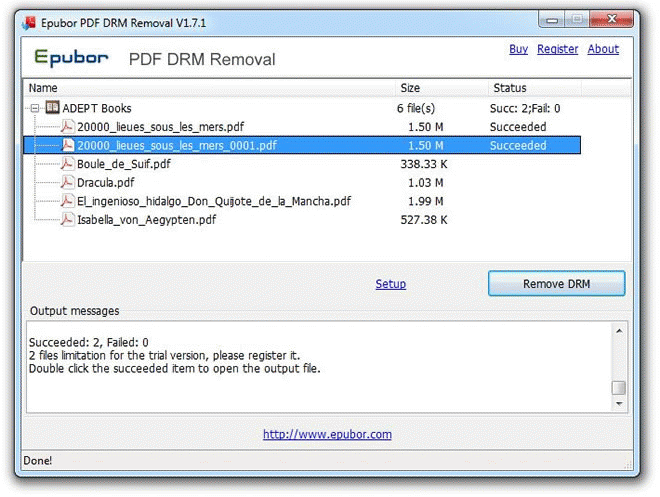The height and width of the screenshot is (497, 660).
Task: Close the Epubor PDF DRM Removal window
Action: [612, 19]
